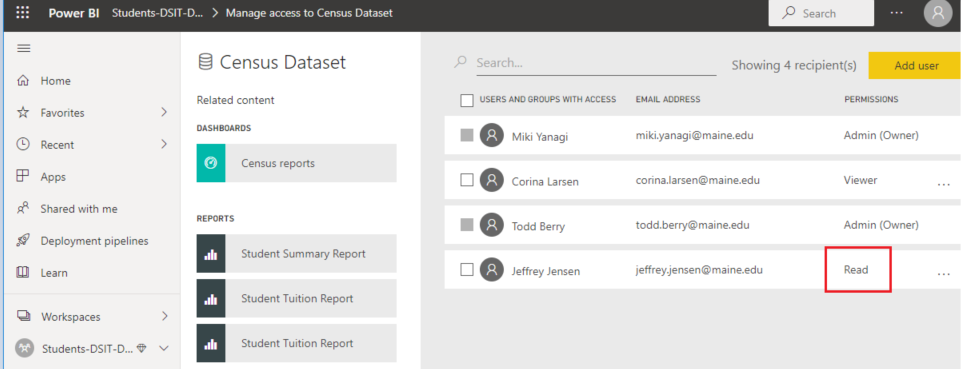The height and width of the screenshot is (369, 961).
Task: Collapse navigation pane hamburger icon
Action: pos(24,48)
